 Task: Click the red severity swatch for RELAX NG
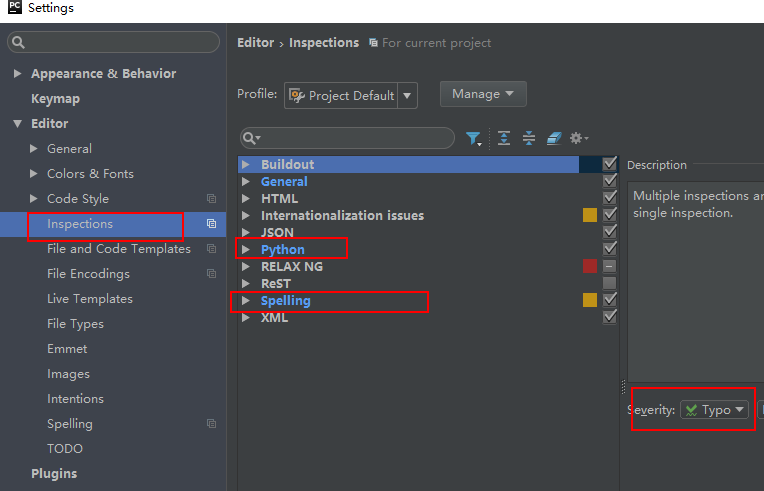click(590, 266)
